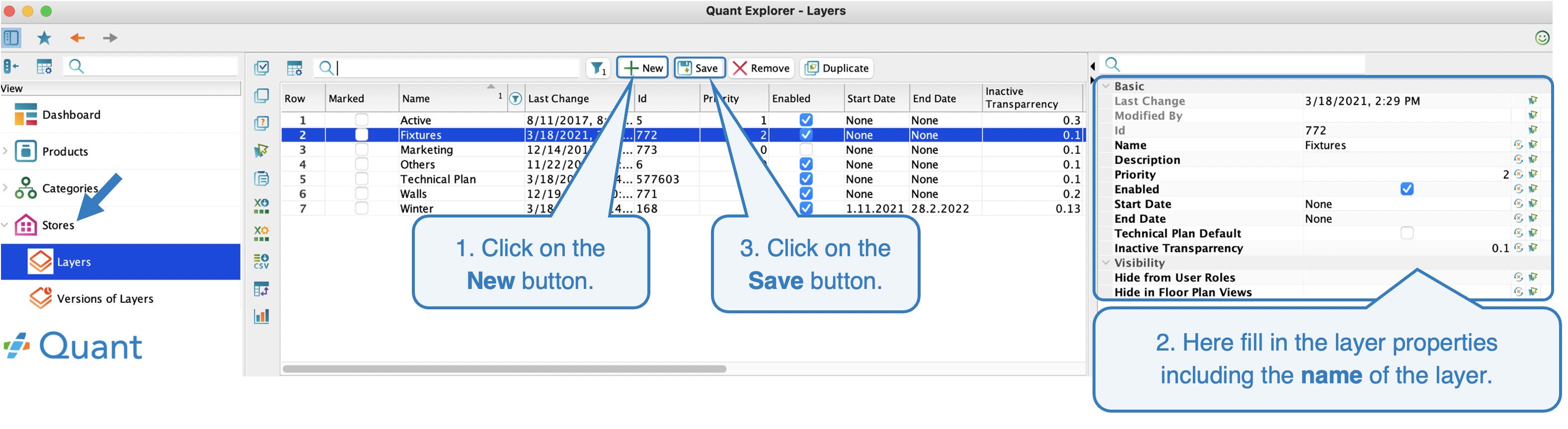
Task: Click the copy layers icon in vertical toolbar
Action: click(262, 95)
